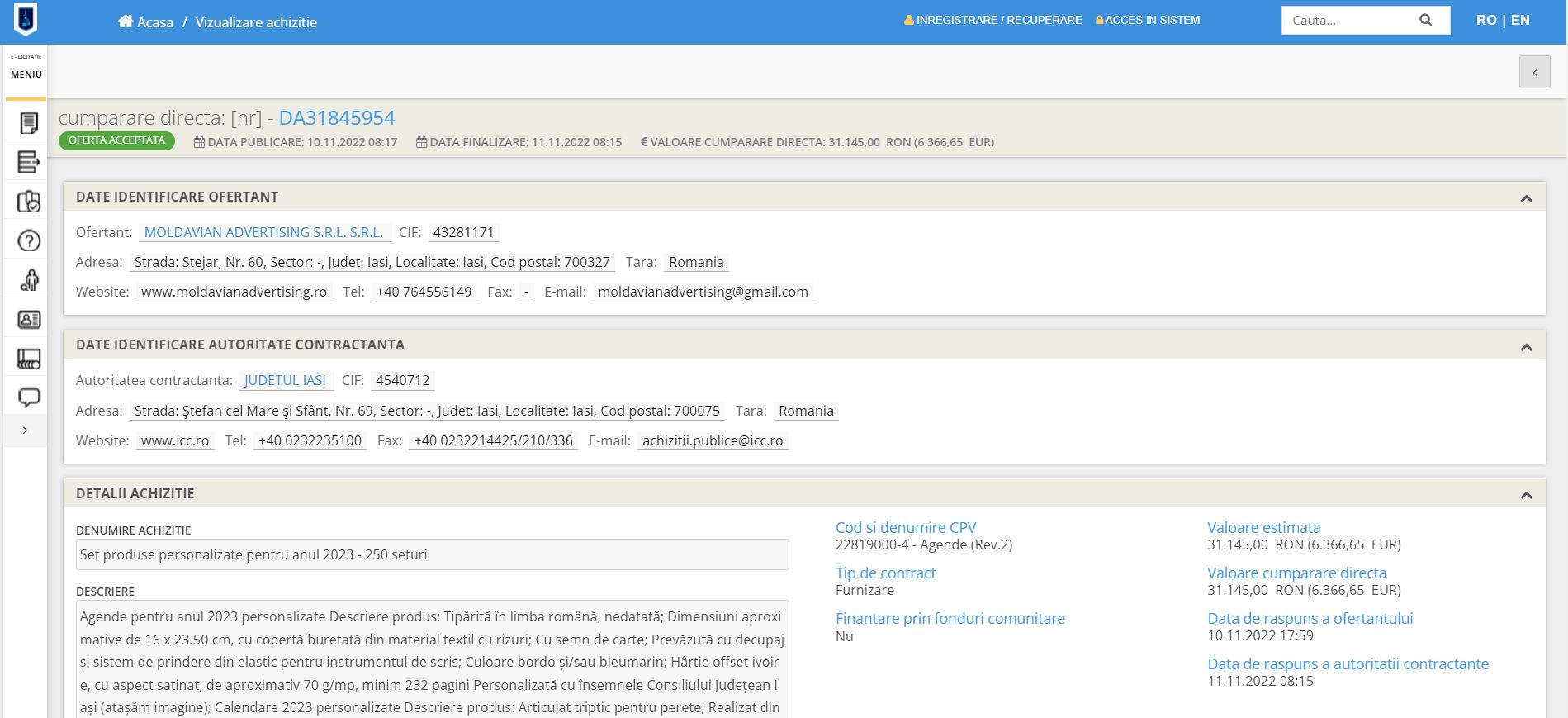Open INREGISTRARE / RECUPERARE
This screenshot has height=718, width=1568.
point(999,20)
